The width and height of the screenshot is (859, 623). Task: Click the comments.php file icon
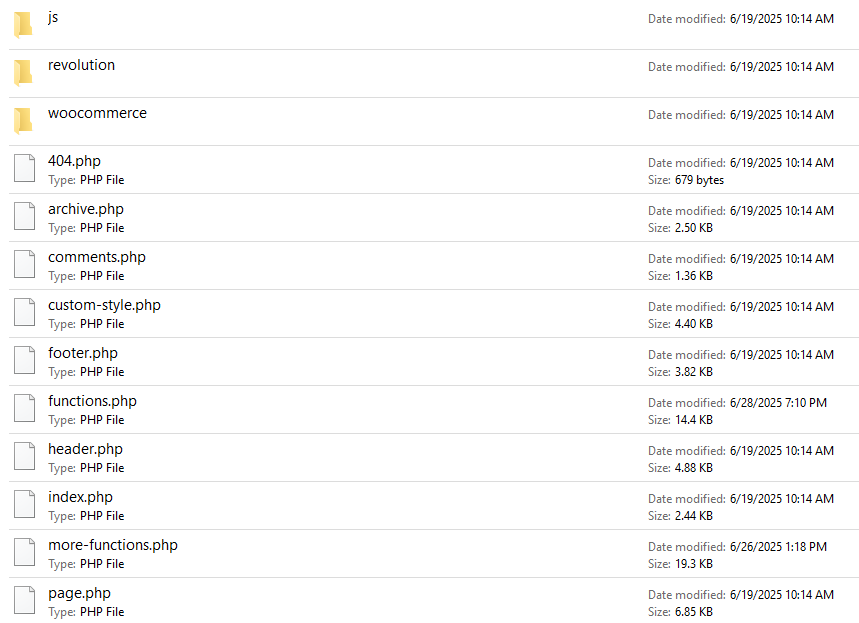tap(24, 265)
